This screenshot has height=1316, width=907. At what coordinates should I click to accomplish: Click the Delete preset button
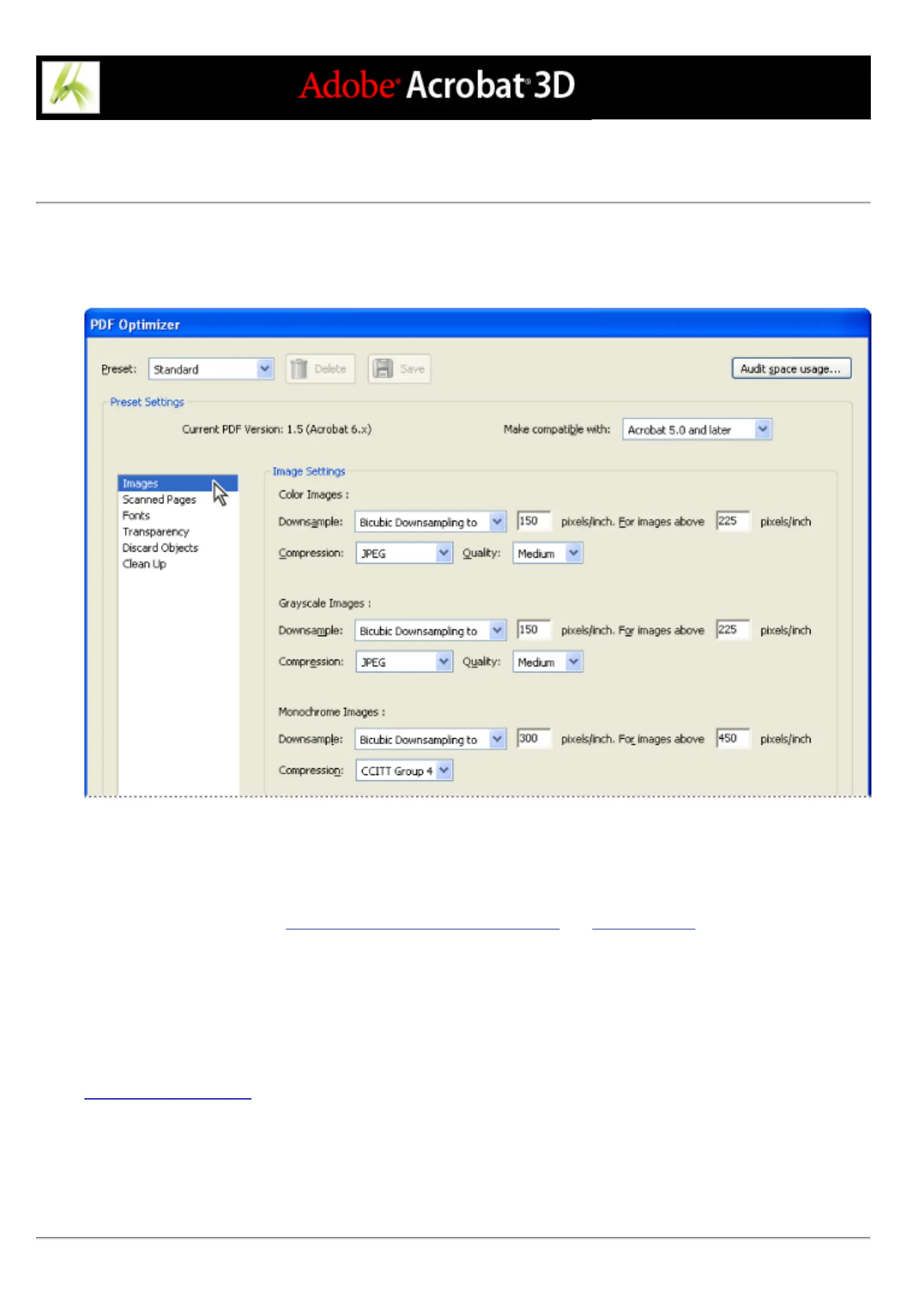[320, 369]
